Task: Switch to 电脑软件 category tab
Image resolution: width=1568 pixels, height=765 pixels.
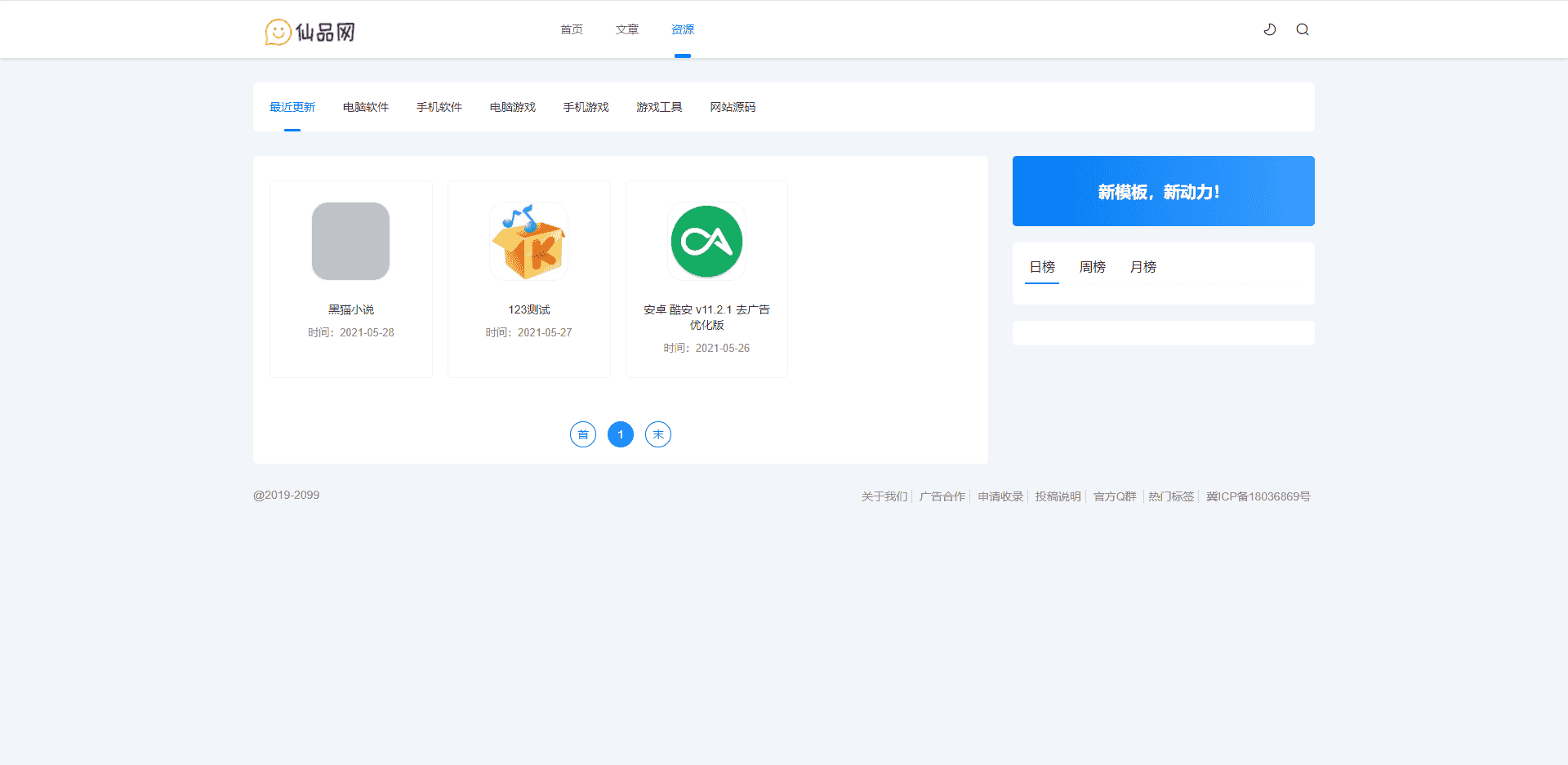Action: [x=366, y=107]
